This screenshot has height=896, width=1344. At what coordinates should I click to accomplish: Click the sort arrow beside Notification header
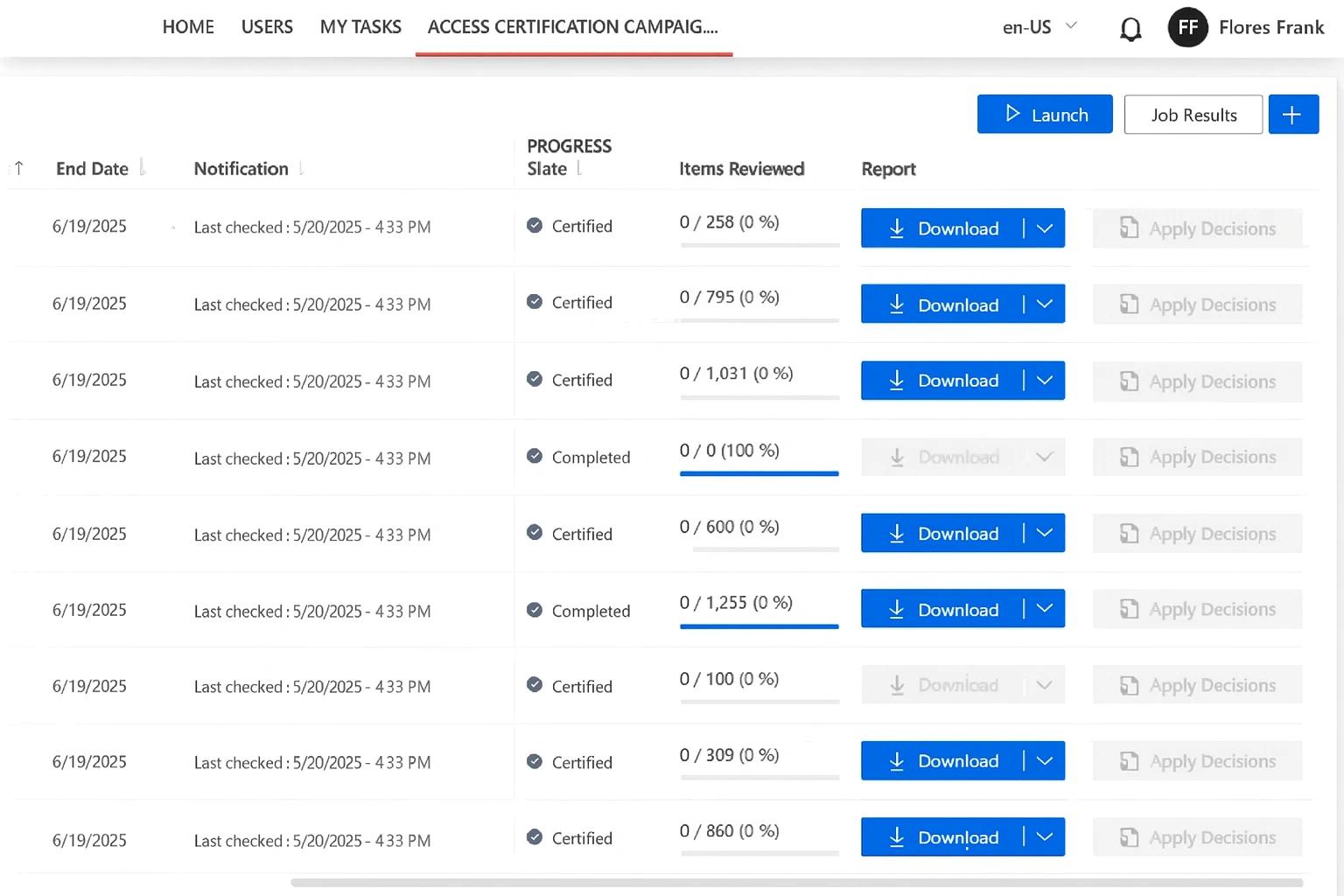point(301,168)
